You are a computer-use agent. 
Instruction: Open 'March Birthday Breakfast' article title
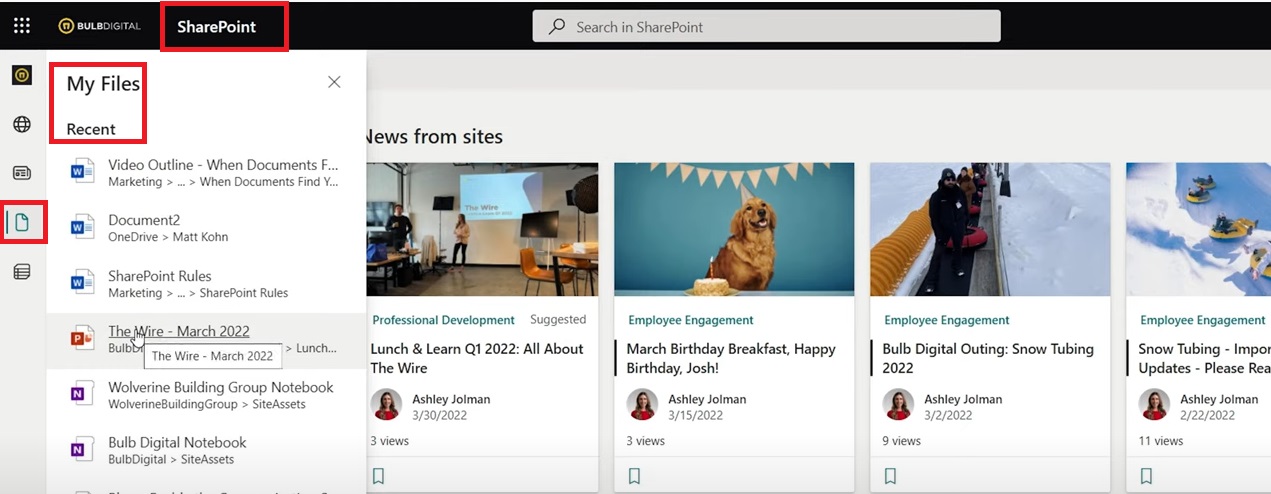click(731, 358)
